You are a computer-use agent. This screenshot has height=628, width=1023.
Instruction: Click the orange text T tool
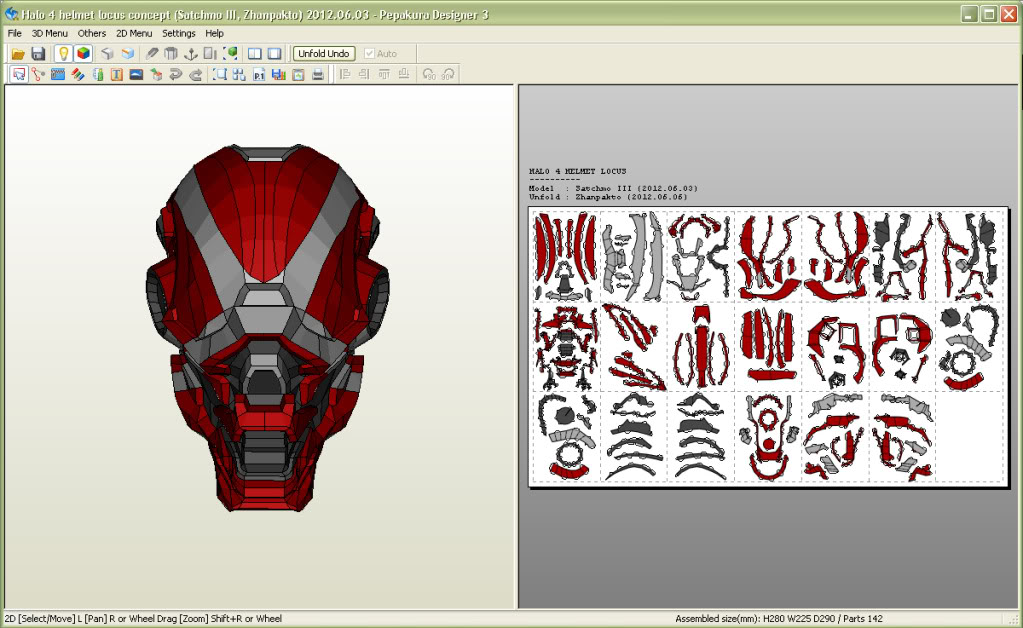116,74
